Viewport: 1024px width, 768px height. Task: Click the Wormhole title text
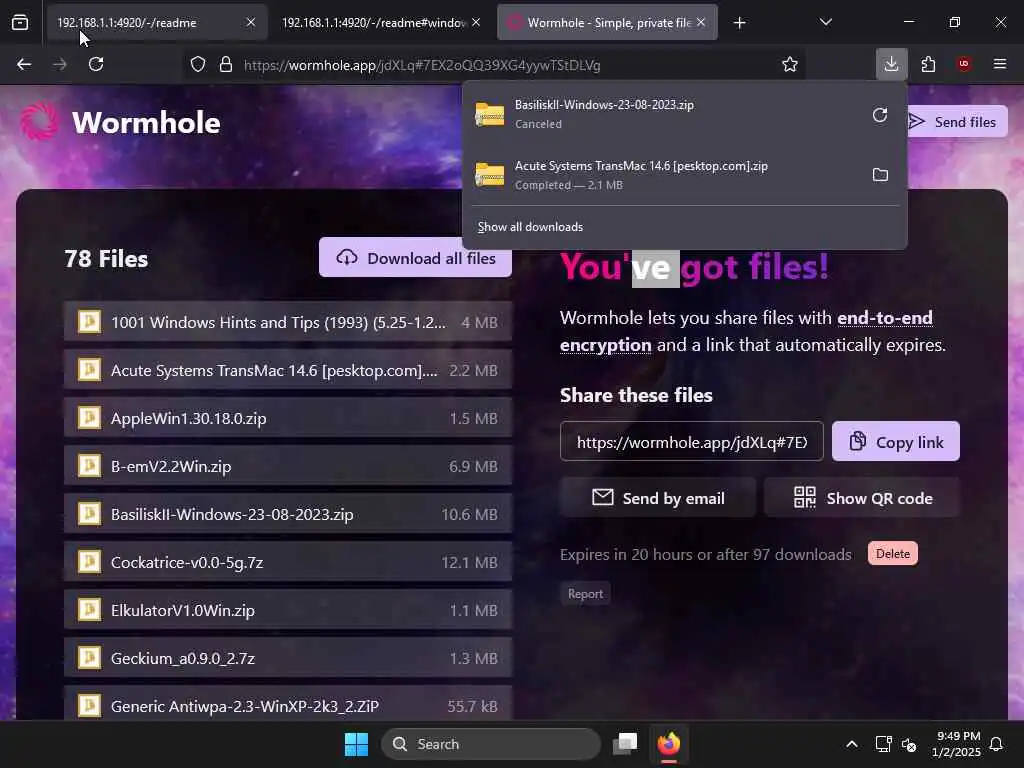146,122
